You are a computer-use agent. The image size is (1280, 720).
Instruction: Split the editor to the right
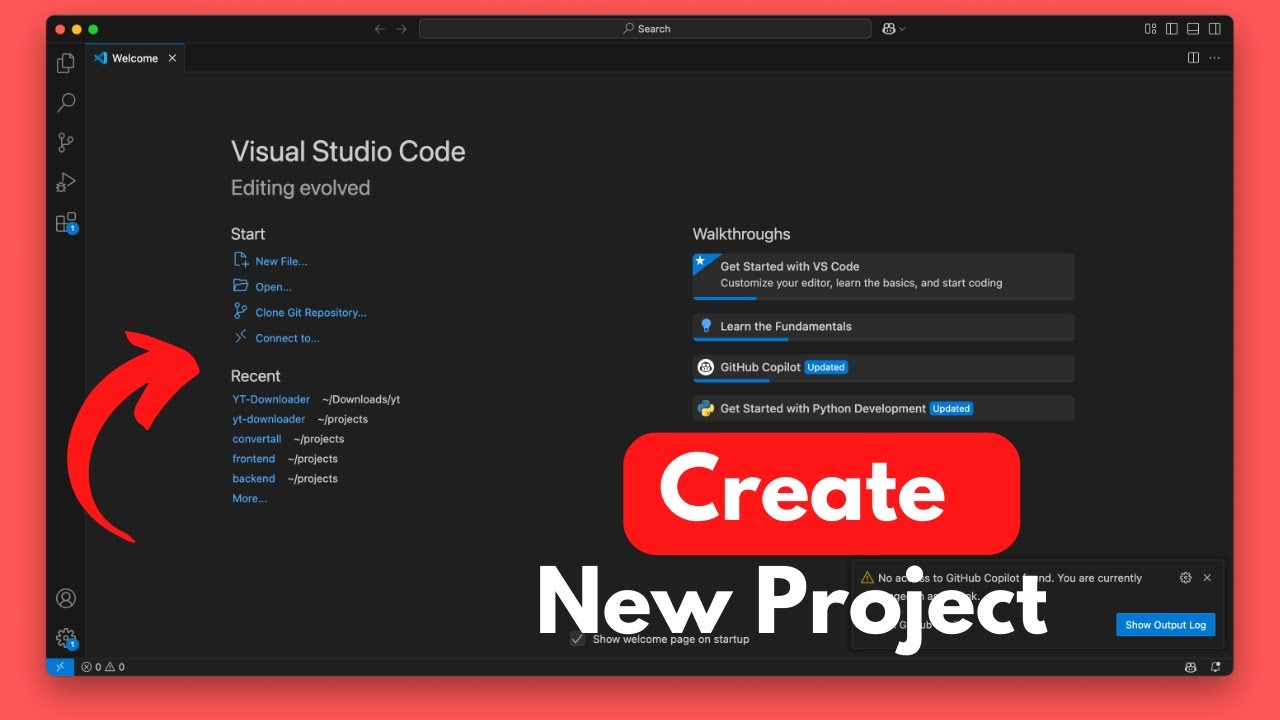pyautogui.click(x=1193, y=58)
